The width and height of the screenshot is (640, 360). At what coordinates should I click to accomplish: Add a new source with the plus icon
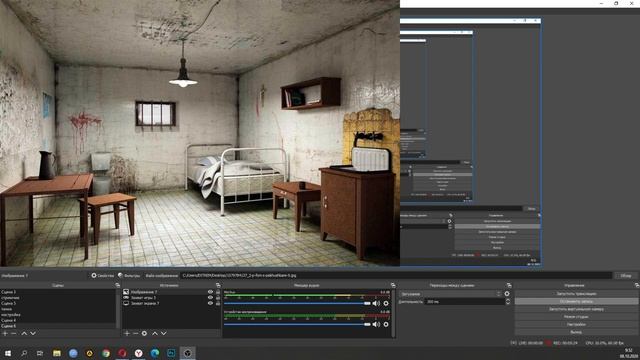click(x=127, y=333)
